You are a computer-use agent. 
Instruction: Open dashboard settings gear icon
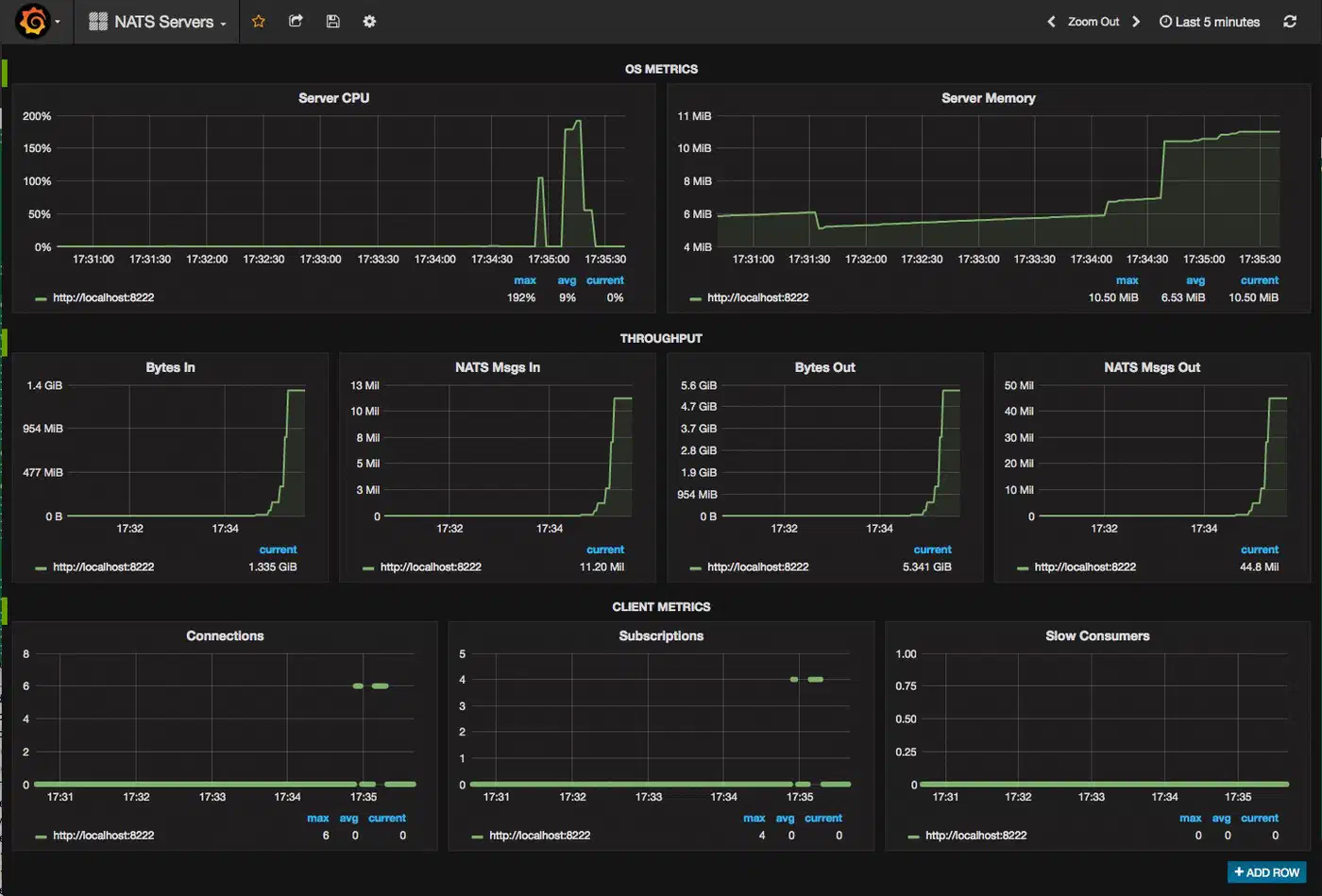click(369, 21)
